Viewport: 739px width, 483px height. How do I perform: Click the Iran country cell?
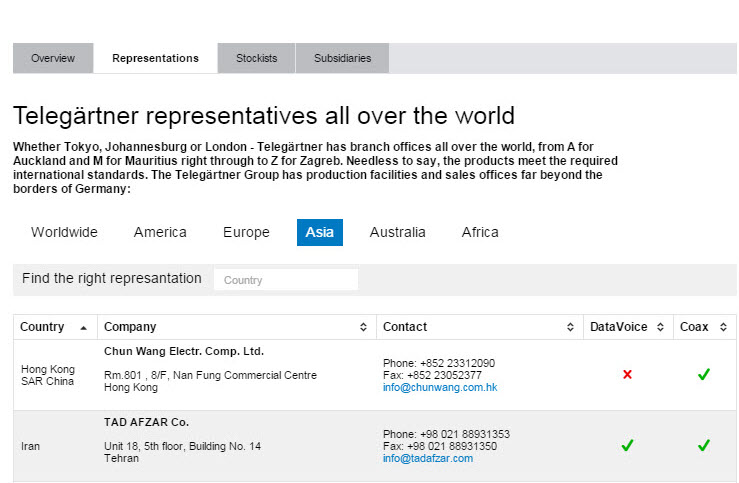tap(55, 446)
